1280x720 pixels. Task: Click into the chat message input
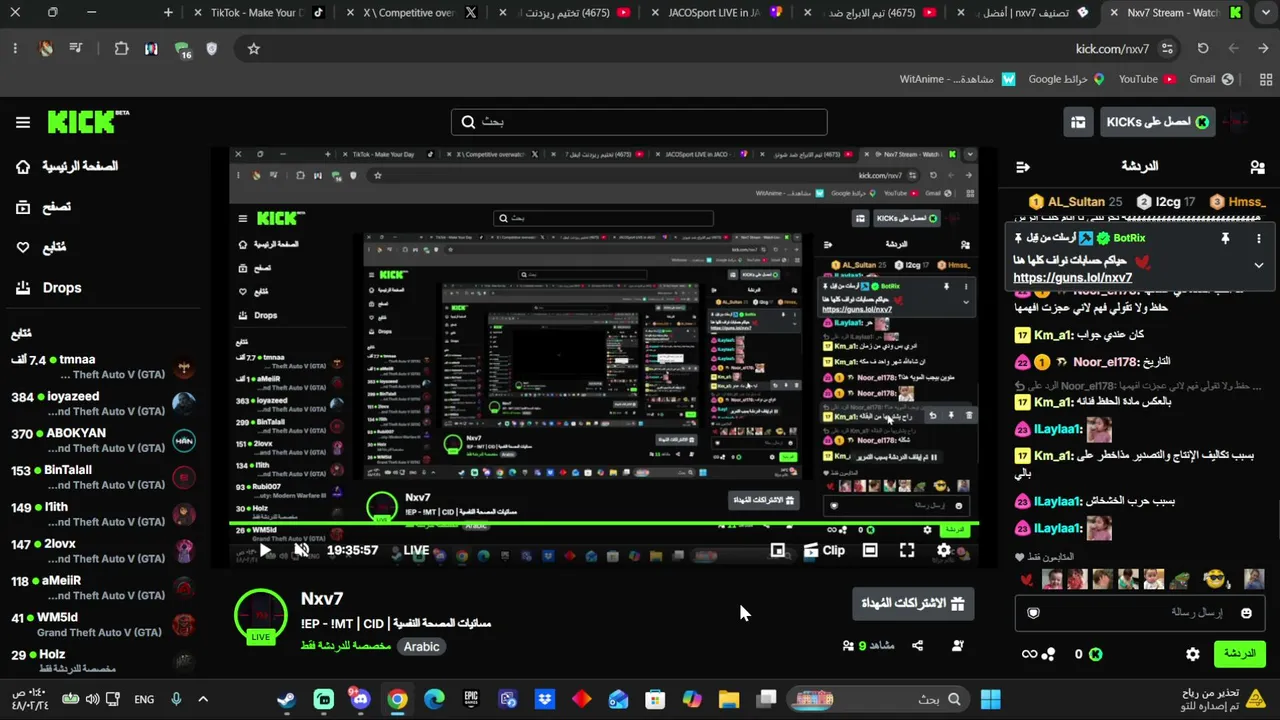click(x=1140, y=612)
